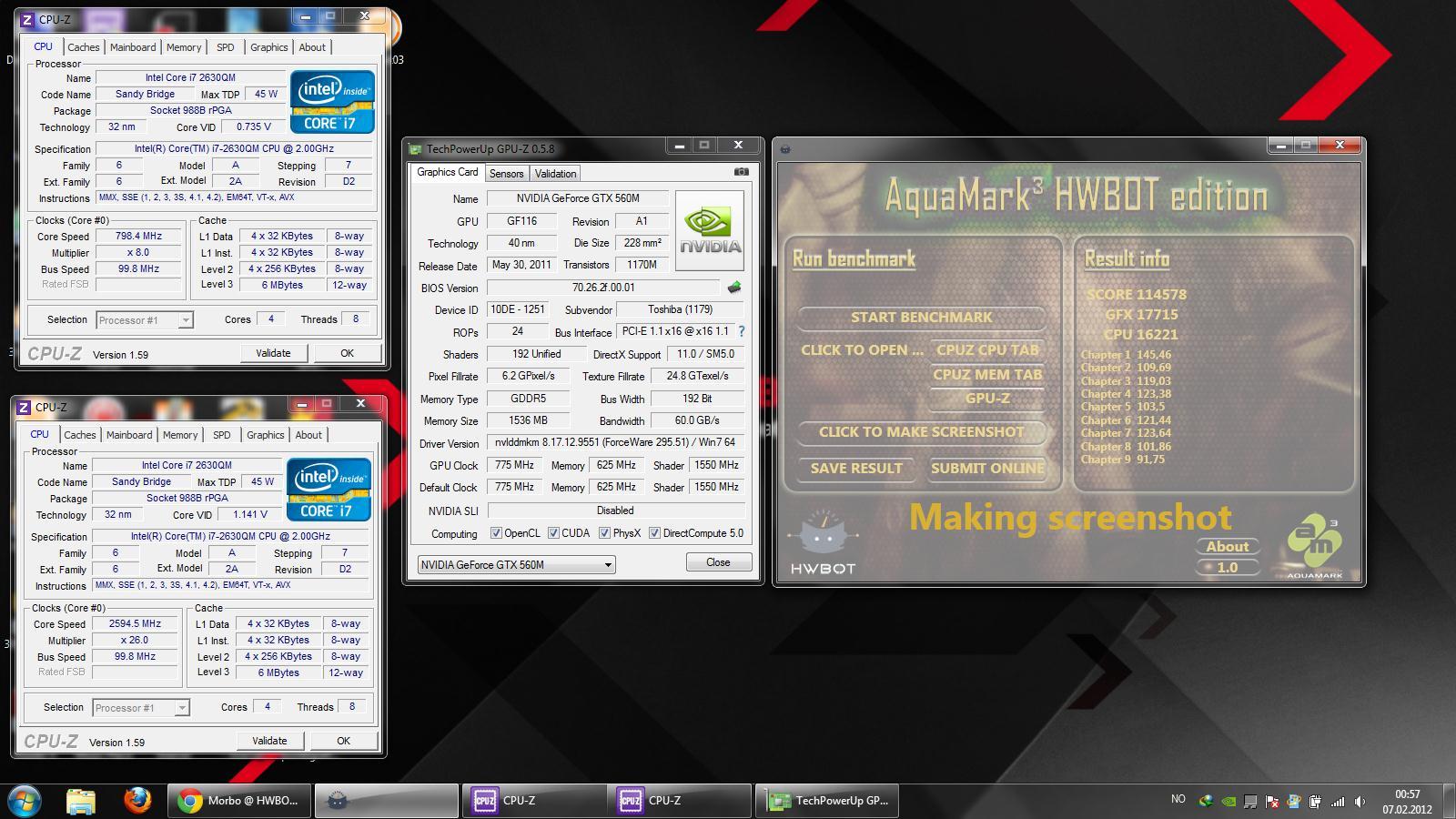Click Validate in top CPU-Z window
The width and height of the screenshot is (1456, 819).
tap(273, 353)
